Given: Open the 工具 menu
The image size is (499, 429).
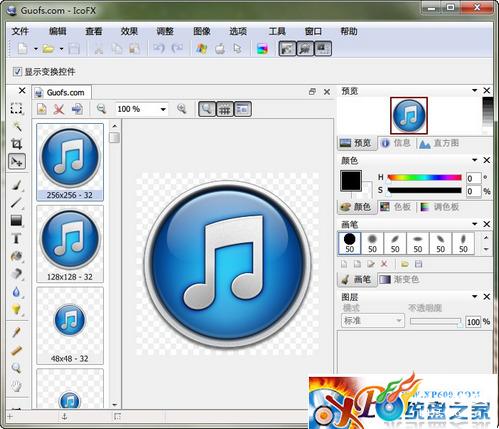Looking at the screenshot, I should pyautogui.click(x=277, y=31).
